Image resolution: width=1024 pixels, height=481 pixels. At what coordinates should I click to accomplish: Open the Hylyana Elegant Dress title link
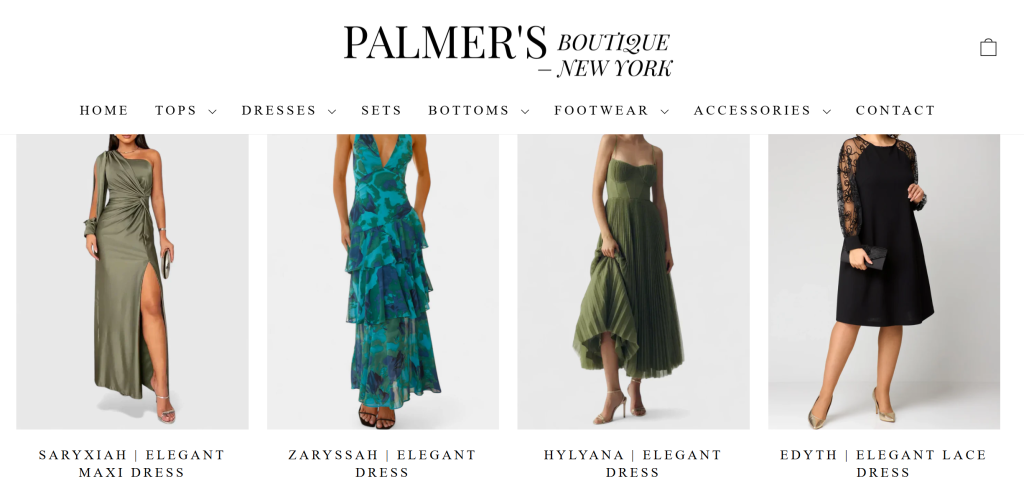pos(633,463)
